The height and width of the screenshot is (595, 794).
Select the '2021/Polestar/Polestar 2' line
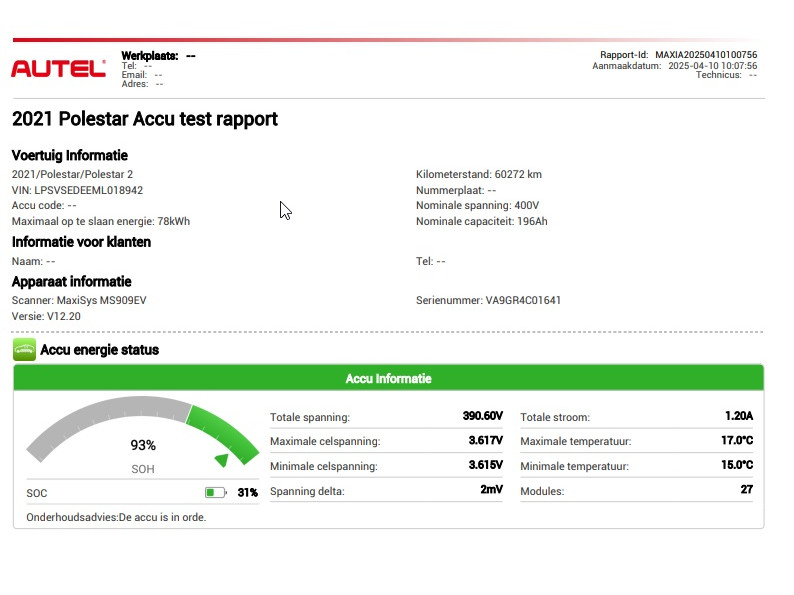coord(72,174)
